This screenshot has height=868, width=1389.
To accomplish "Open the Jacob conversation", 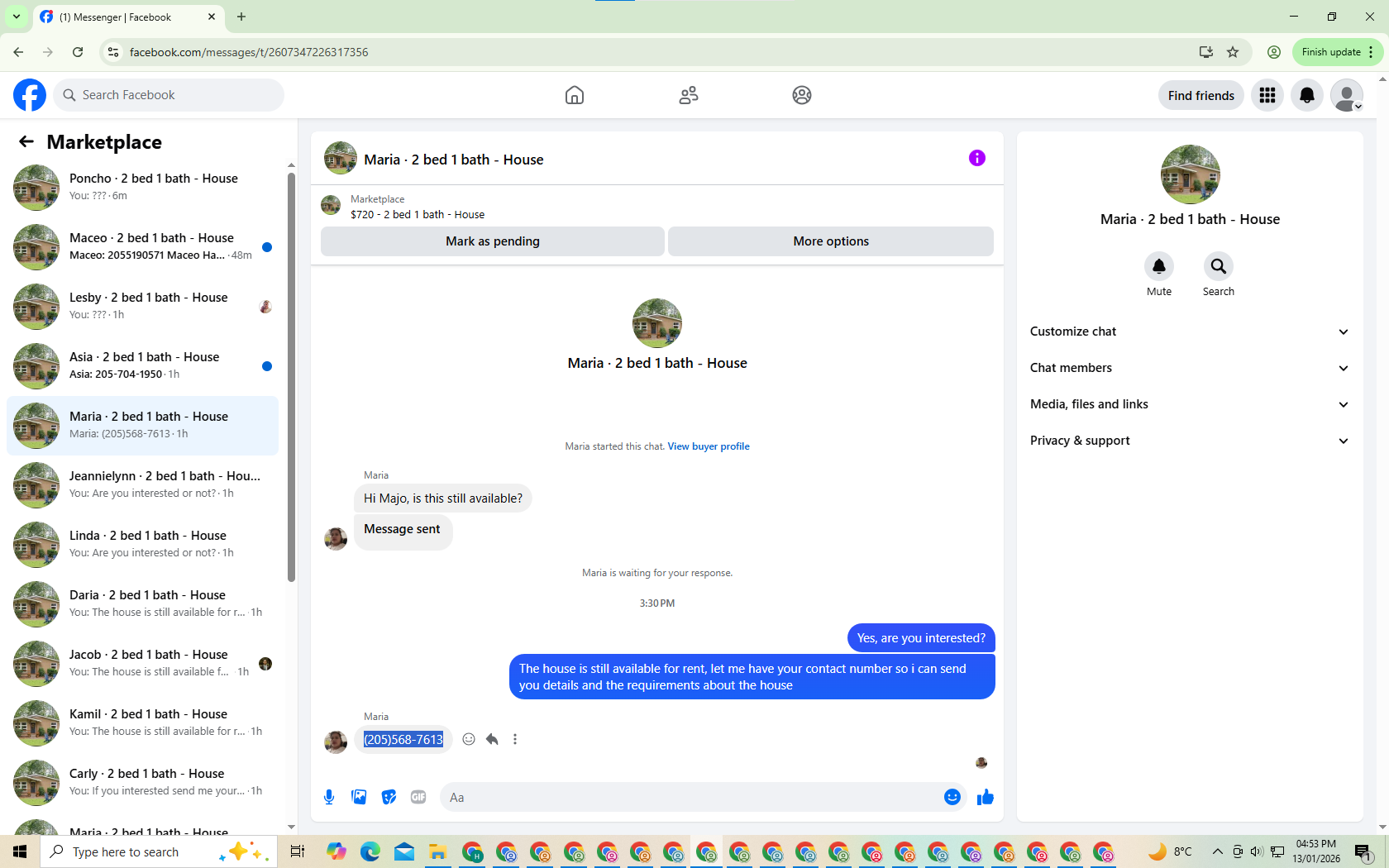I will point(142,664).
